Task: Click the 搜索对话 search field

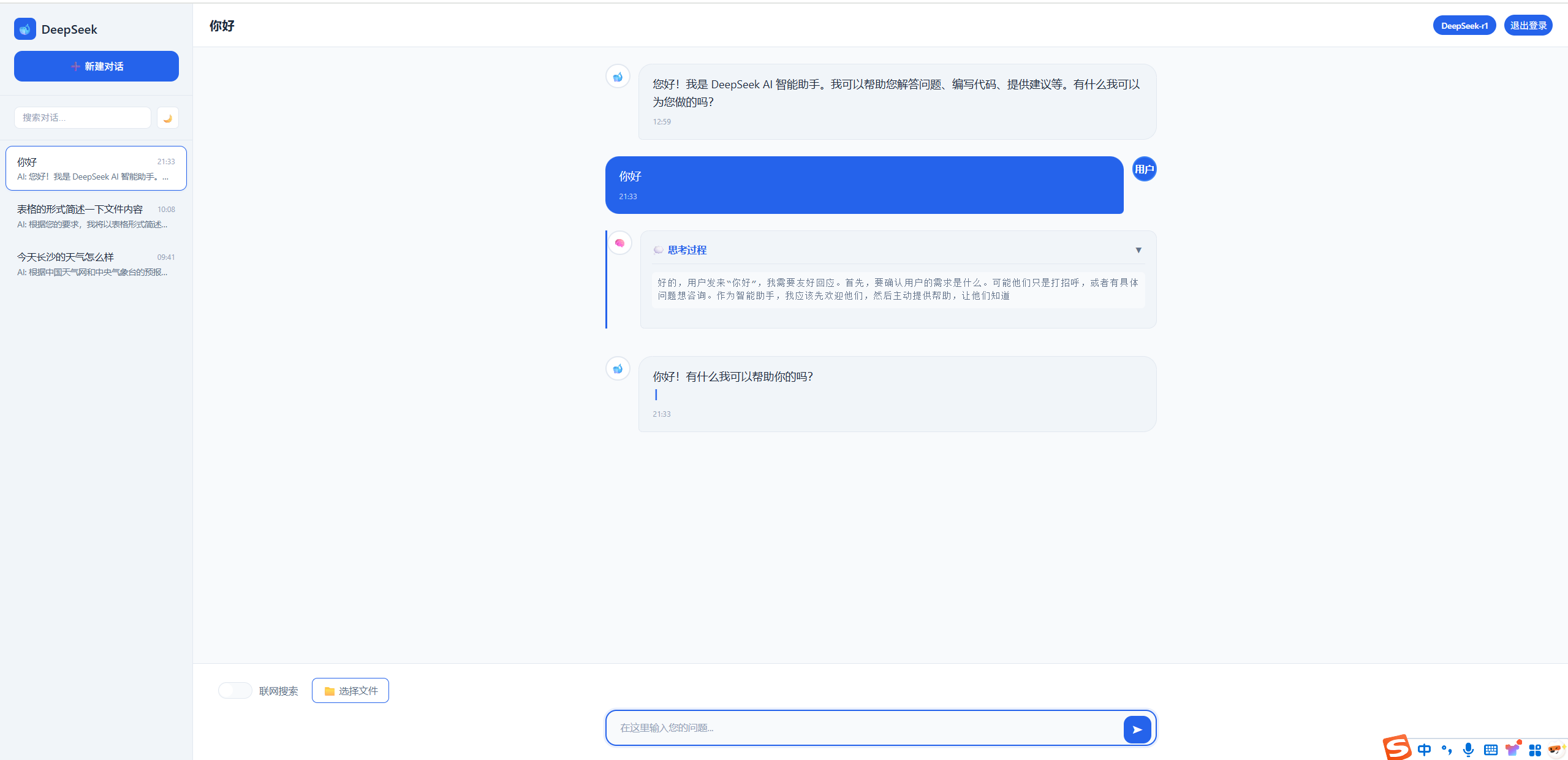Action: click(x=83, y=118)
